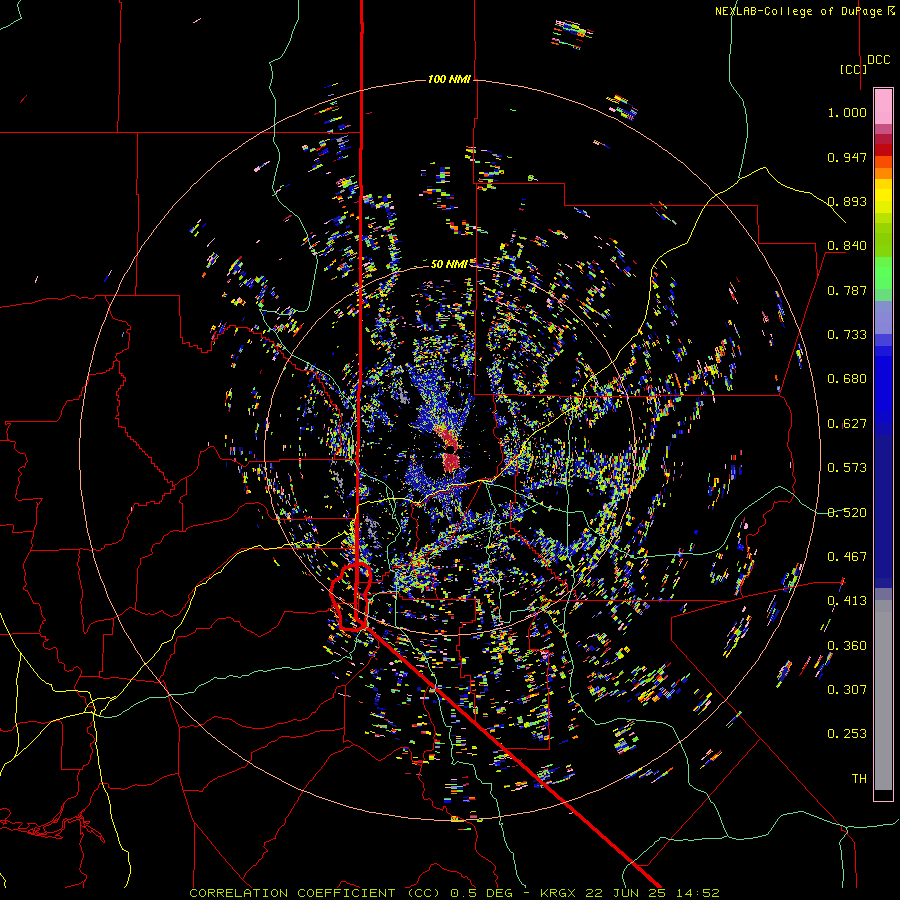This screenshot has width=900, height=900.
Task: Click the "TH" threshold label on the scale
Action: pos(859,779)
